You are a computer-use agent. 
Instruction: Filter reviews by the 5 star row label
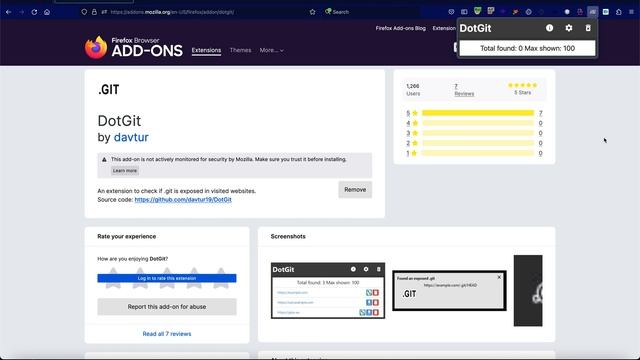(412, 113)
